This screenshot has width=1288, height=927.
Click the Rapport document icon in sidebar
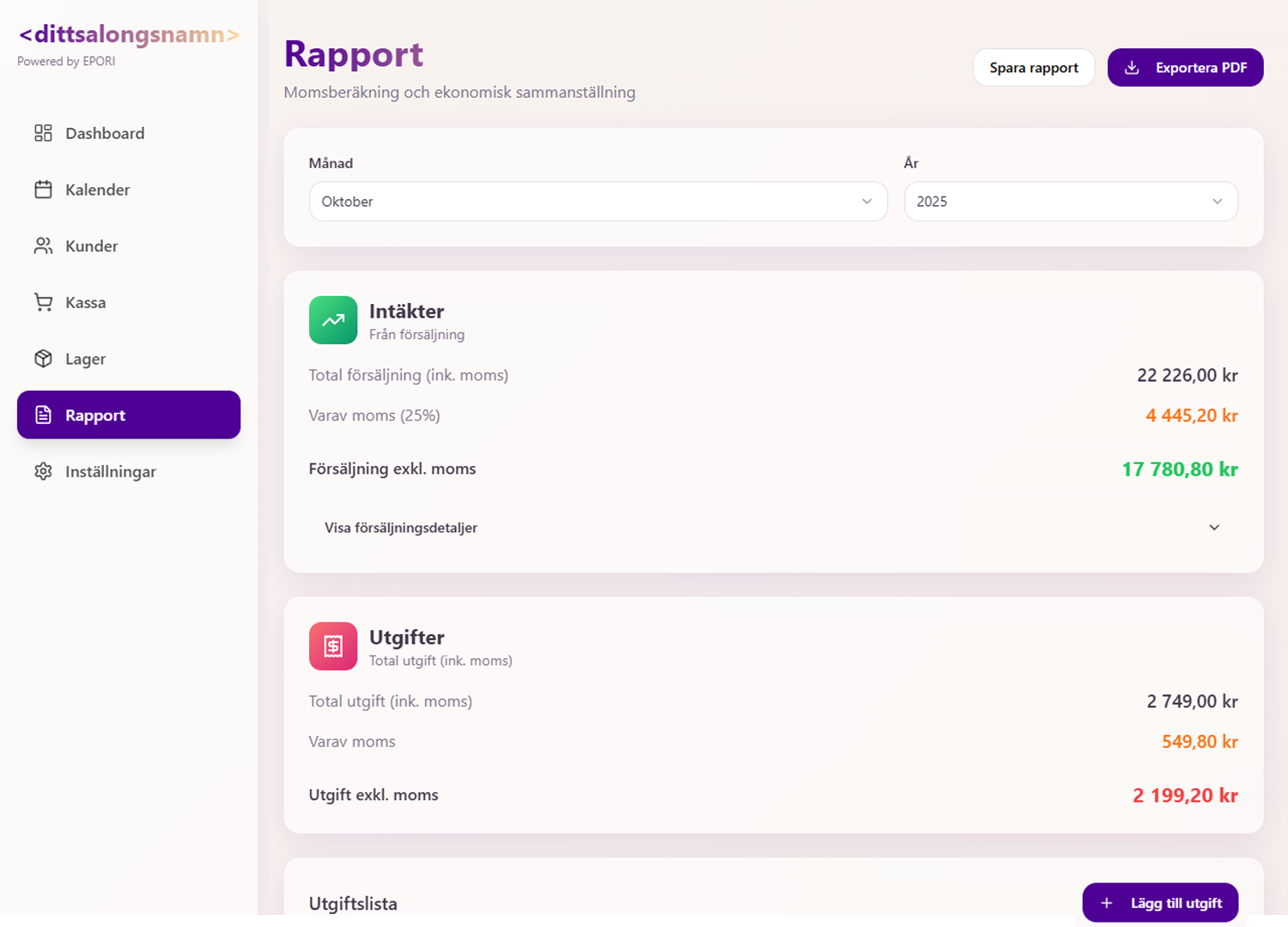[43, 415]
